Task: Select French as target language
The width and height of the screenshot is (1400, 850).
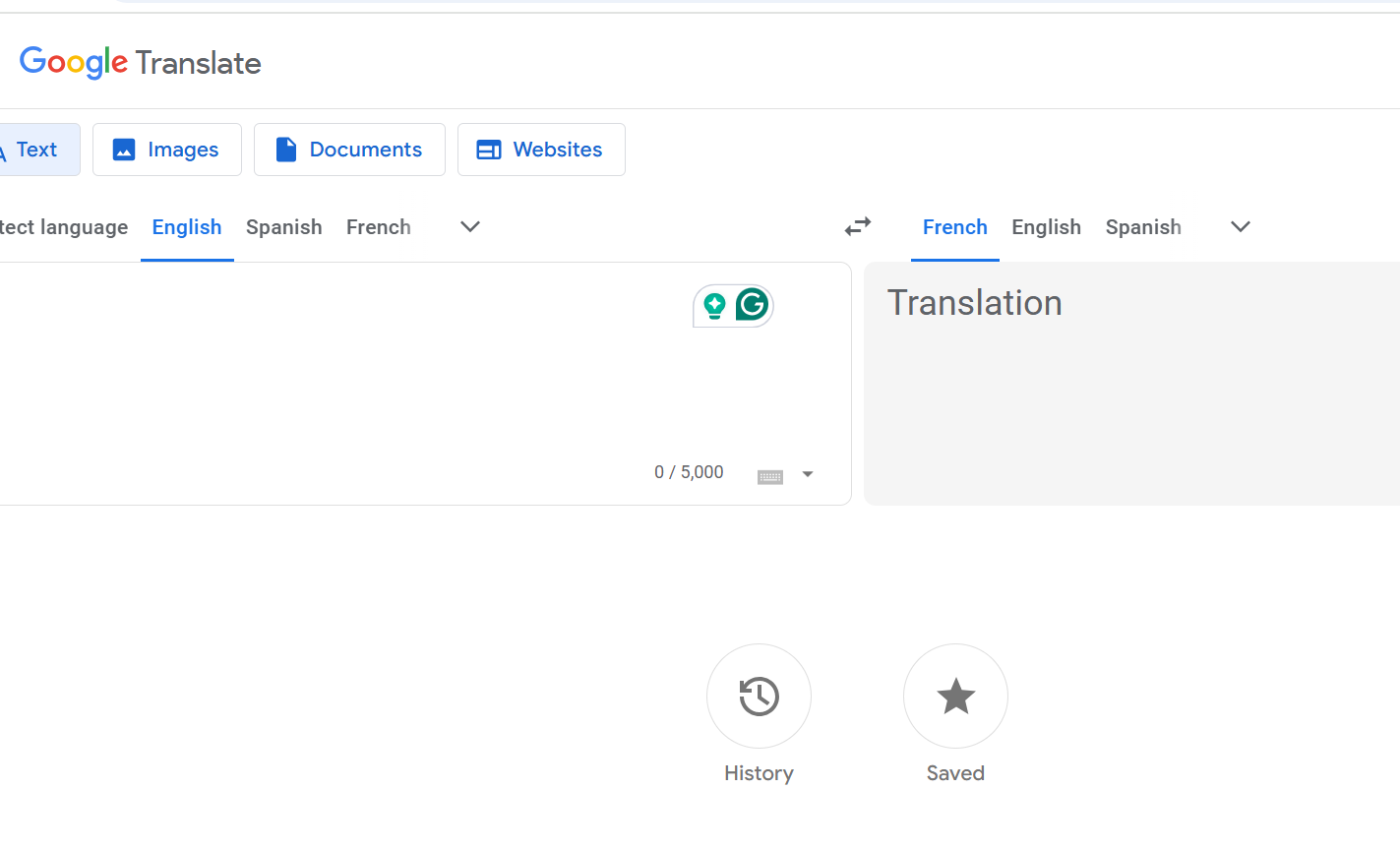Action: tap(955, 227)
